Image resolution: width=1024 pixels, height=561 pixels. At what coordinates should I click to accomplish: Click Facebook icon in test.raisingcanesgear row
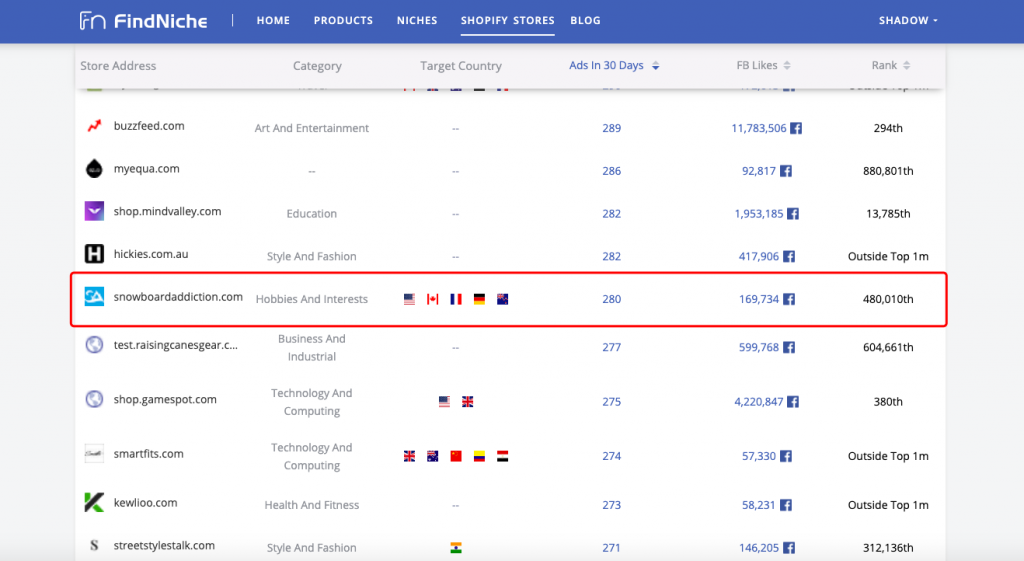pyautogui.click(x=789, y=347)
